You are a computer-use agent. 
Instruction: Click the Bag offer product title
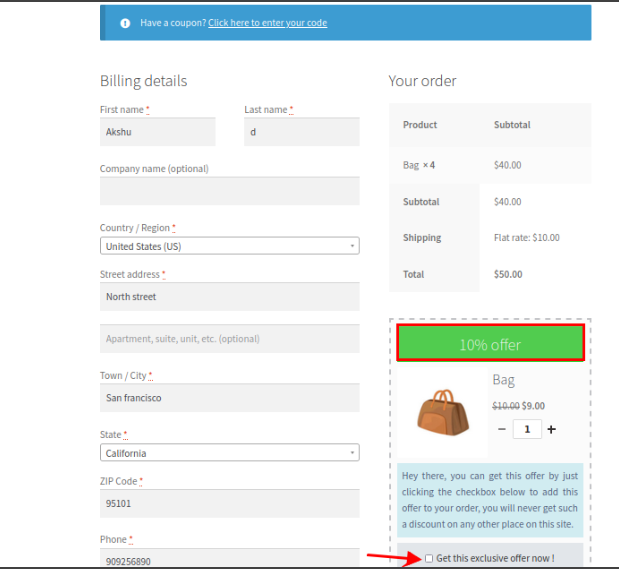(x=503, y=380)
